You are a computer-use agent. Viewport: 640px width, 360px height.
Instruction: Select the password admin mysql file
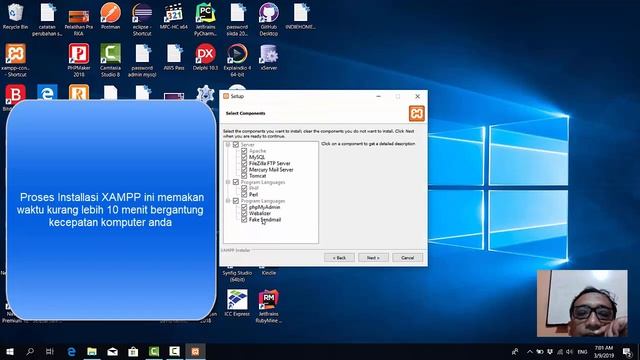coord(142,60)
